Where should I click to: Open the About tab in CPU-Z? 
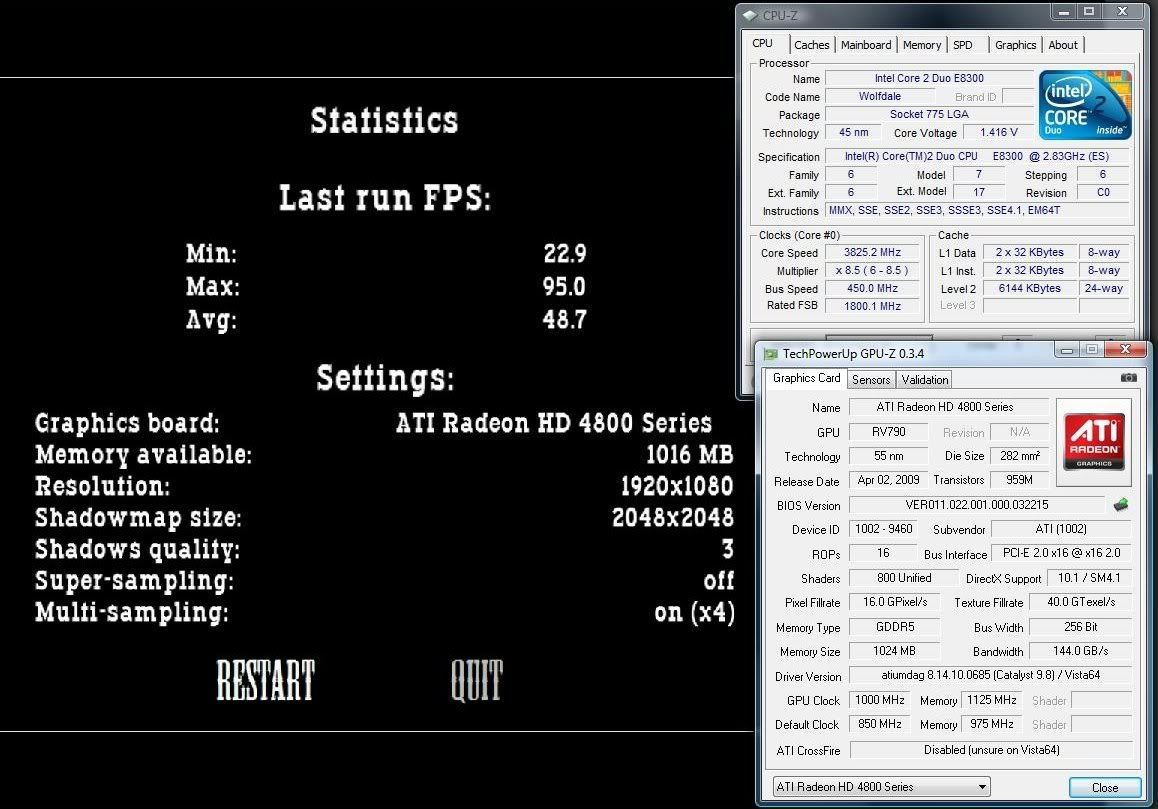point(1063,45)
